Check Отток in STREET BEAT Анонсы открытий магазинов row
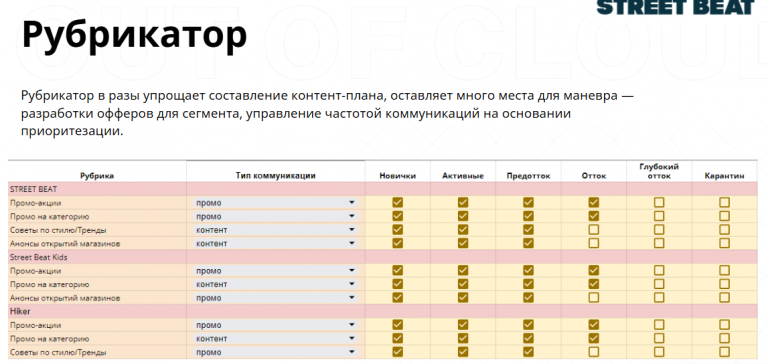The image size is (768, 364). pos(594,243)
